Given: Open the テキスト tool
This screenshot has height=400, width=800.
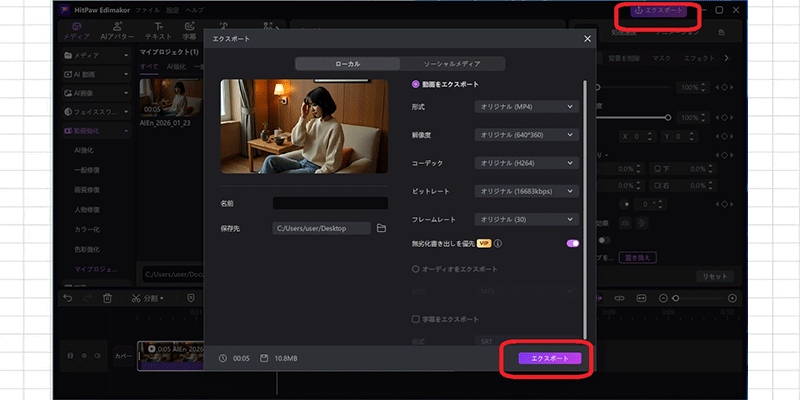Looking at the screenshot, I should (x=159, y=31).
